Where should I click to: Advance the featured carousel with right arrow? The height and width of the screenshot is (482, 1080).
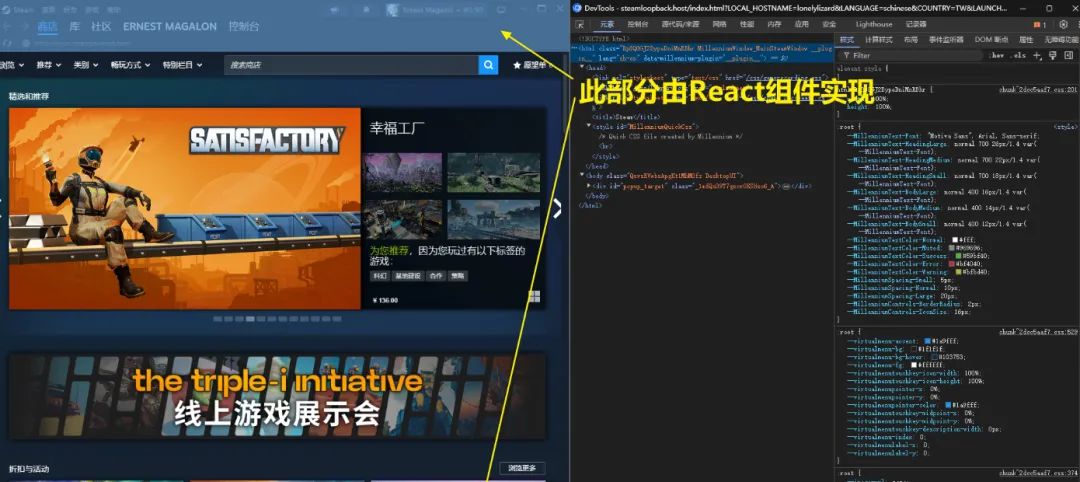tap(558, 207)
